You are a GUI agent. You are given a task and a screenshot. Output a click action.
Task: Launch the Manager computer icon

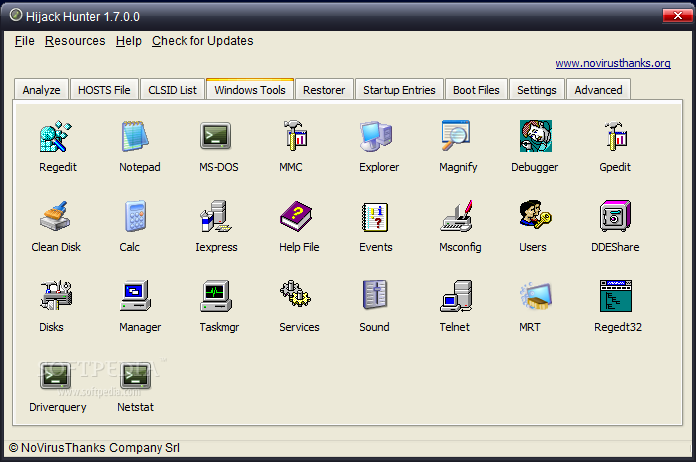pos(135,296)
